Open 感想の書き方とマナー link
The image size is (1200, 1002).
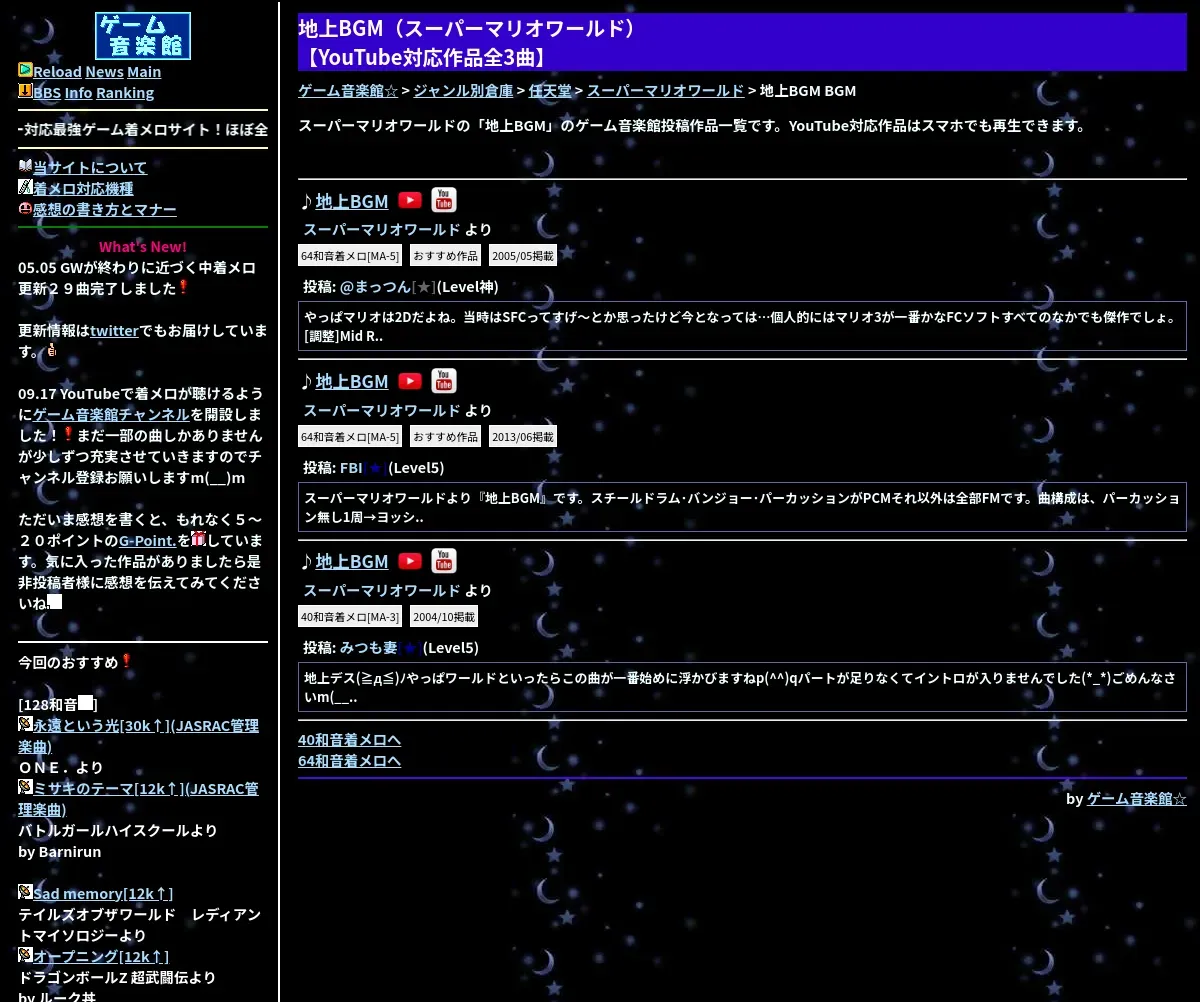tap(105, 210)
